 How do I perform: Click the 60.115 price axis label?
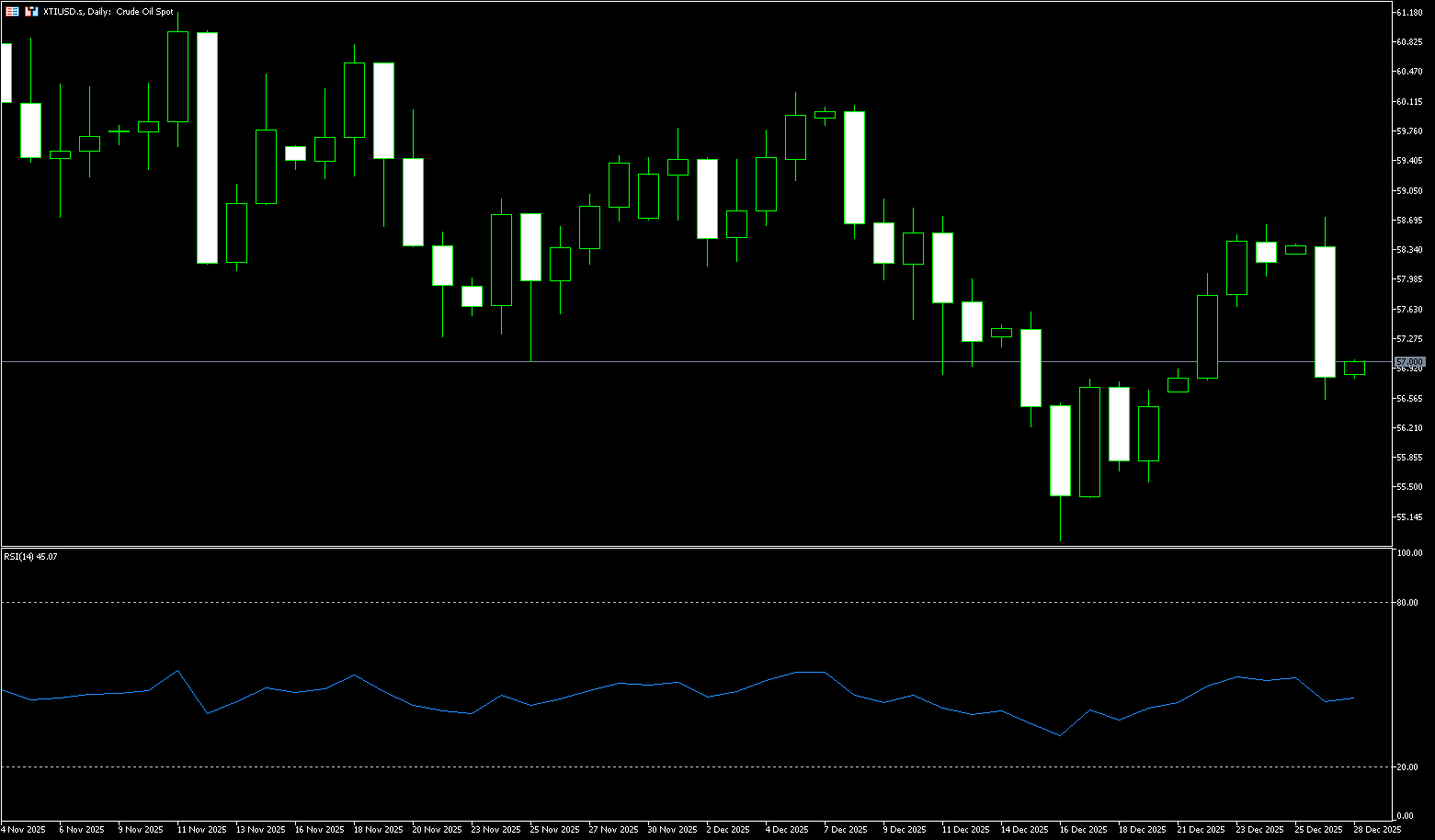click(x=1409, y=102)
